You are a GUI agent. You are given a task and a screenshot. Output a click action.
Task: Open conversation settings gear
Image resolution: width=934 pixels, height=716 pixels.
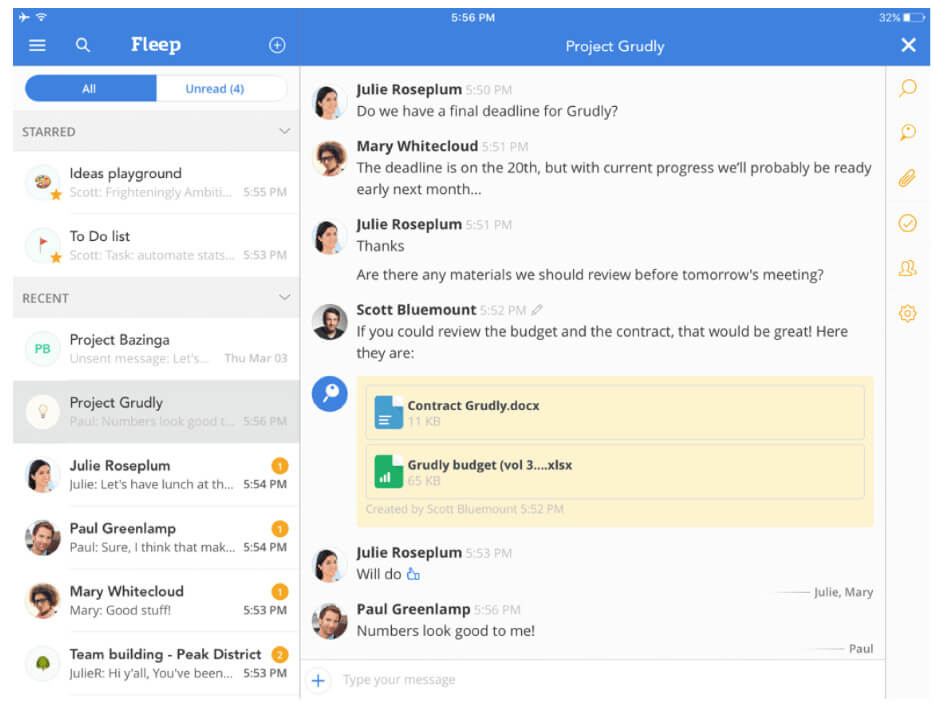(x=907, y=313)
